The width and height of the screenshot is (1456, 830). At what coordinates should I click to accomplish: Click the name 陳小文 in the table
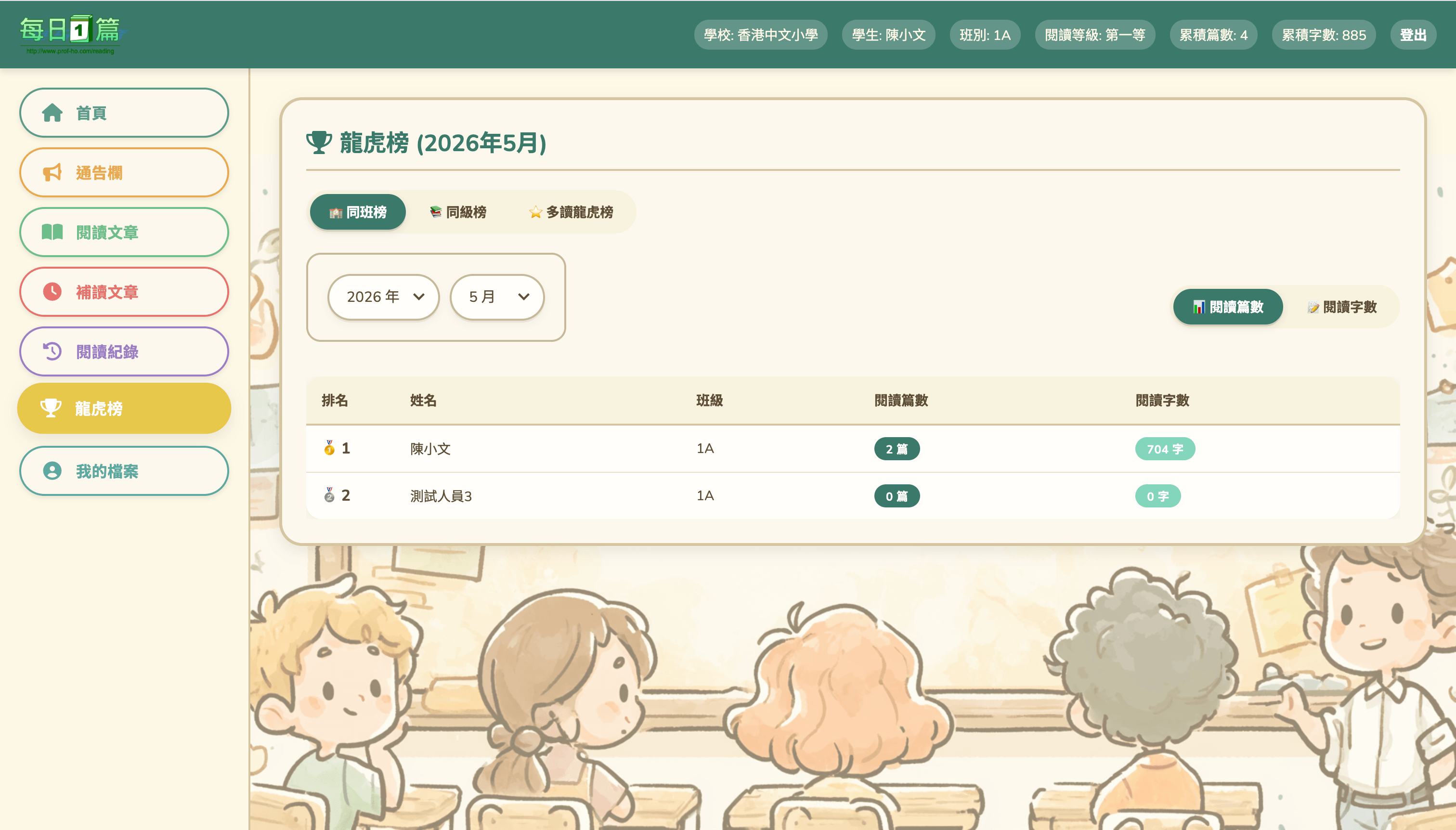pyautogui.click(x=430, y=449)
